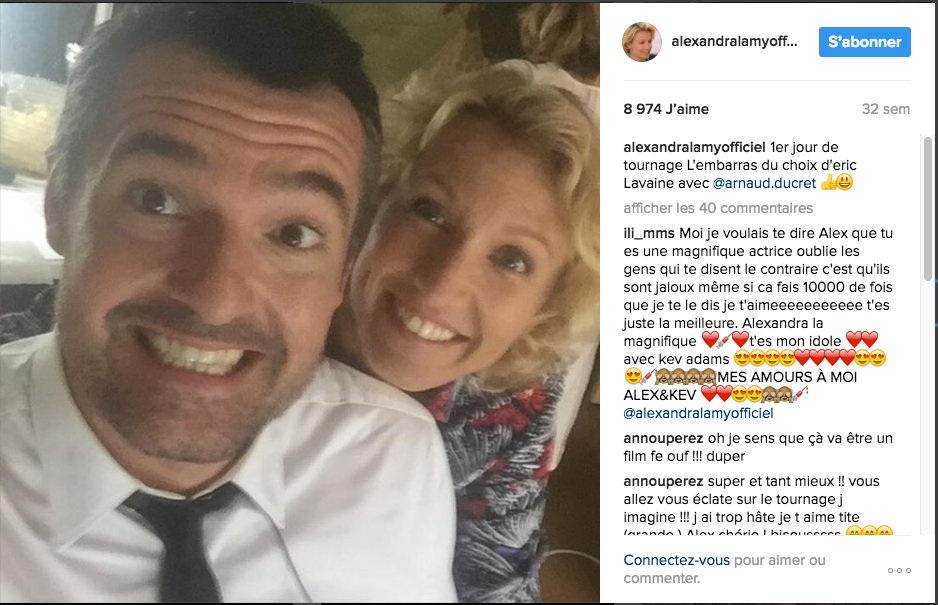Click heart emojis after t'es mon idole
This screenshot has height=605, width=938.
click(x=862, y=340)
